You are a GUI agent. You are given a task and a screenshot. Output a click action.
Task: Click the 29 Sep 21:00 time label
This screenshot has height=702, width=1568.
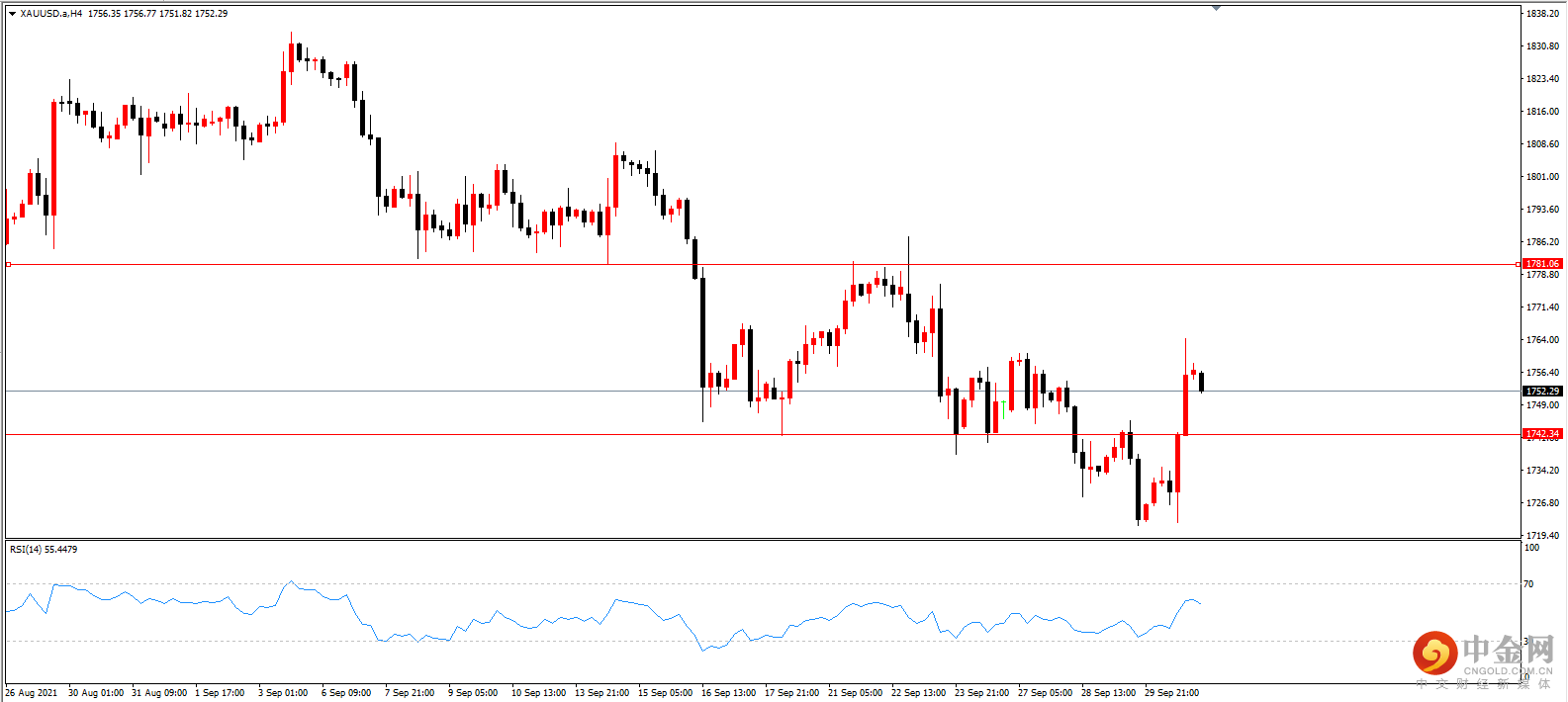pyautogui.click(x=1171, y=693)
